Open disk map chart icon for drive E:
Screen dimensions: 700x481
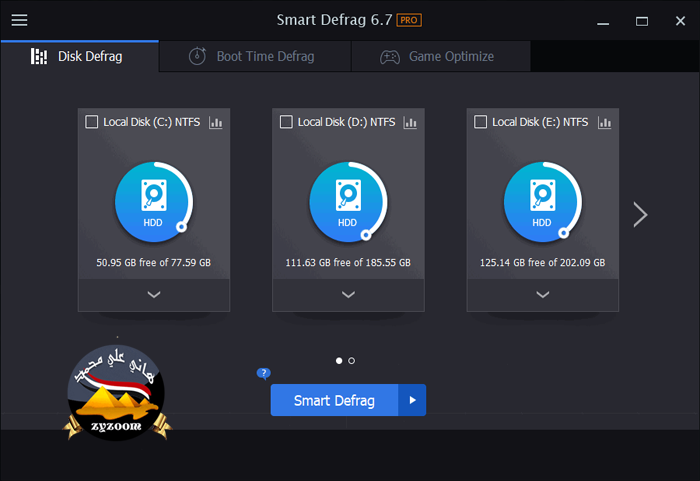click(604, 123)
